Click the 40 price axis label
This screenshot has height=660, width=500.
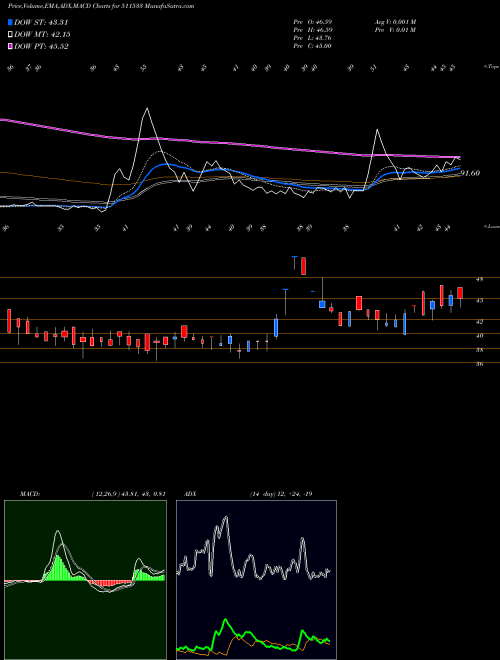479,336
